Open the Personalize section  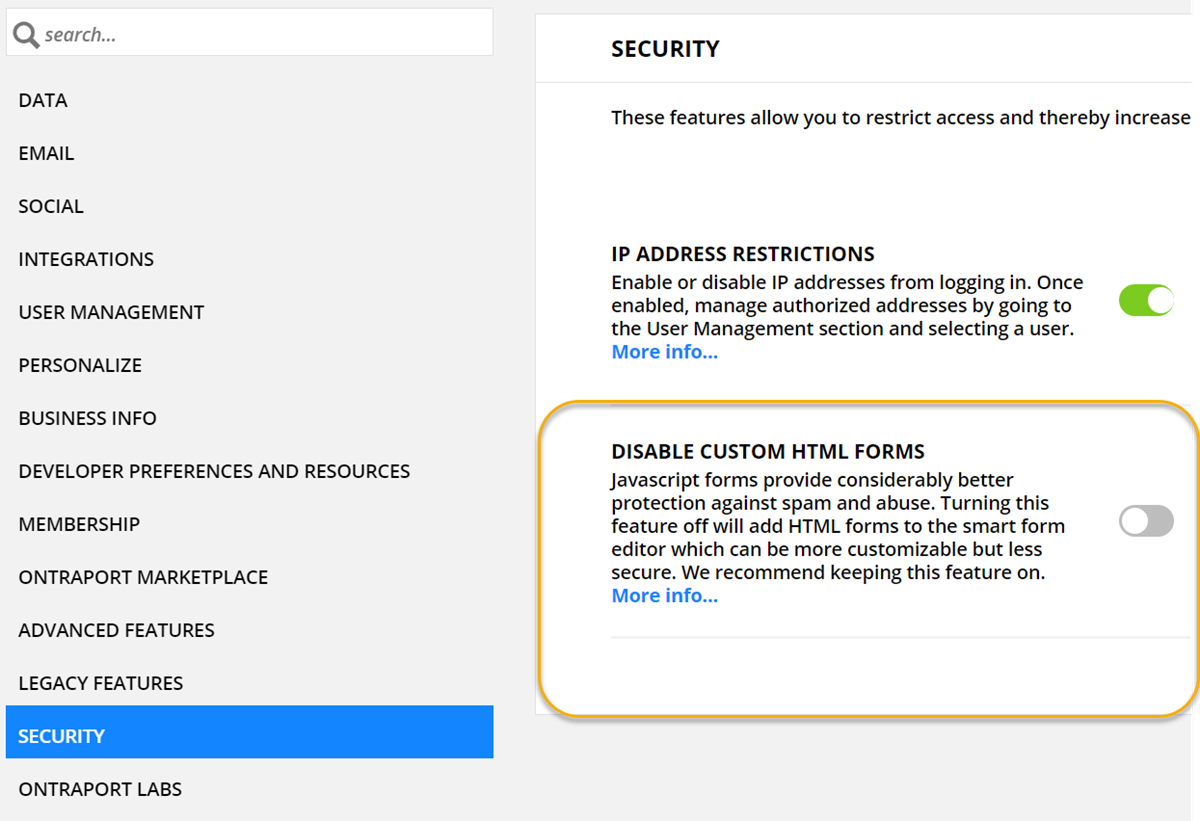point(80,365)
